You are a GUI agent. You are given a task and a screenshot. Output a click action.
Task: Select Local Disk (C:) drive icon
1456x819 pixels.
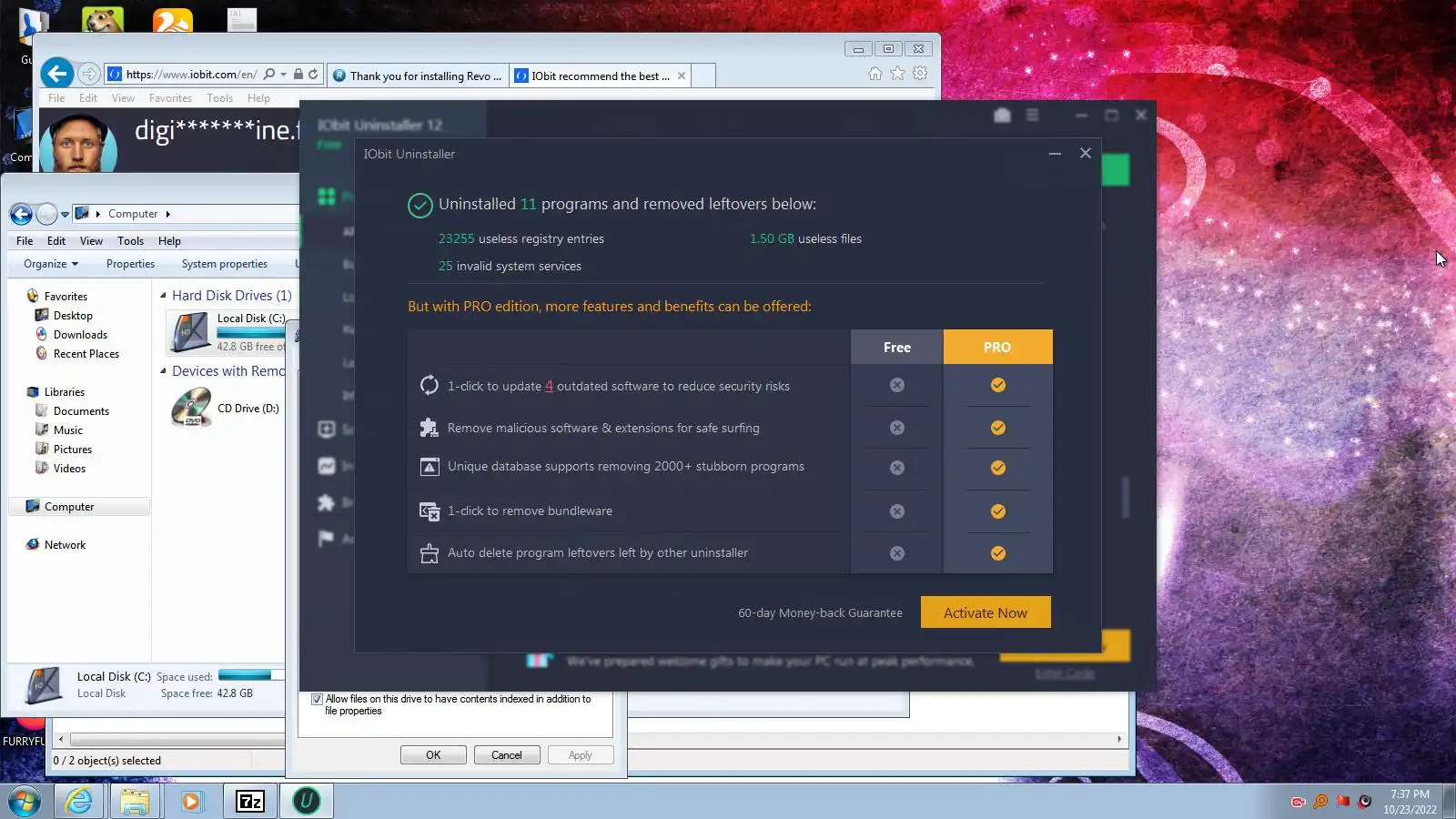[x=190, y=332]
